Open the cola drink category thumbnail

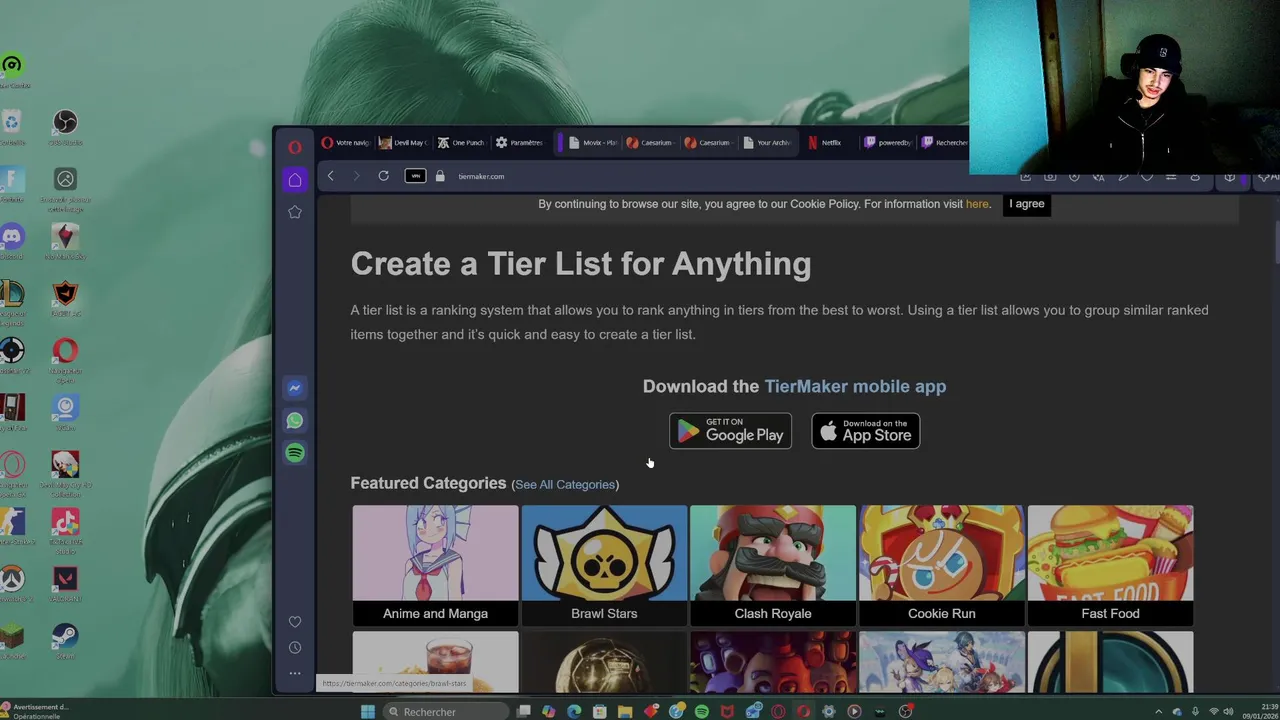(x=435, y=662)
